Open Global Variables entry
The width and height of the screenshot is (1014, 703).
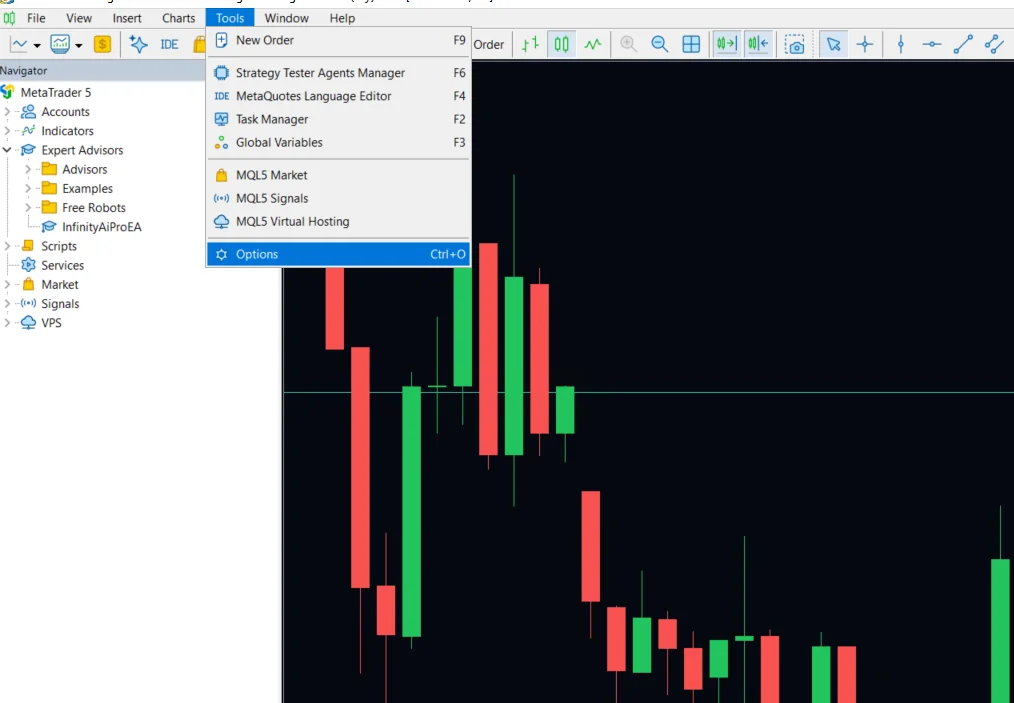[339, 143]
